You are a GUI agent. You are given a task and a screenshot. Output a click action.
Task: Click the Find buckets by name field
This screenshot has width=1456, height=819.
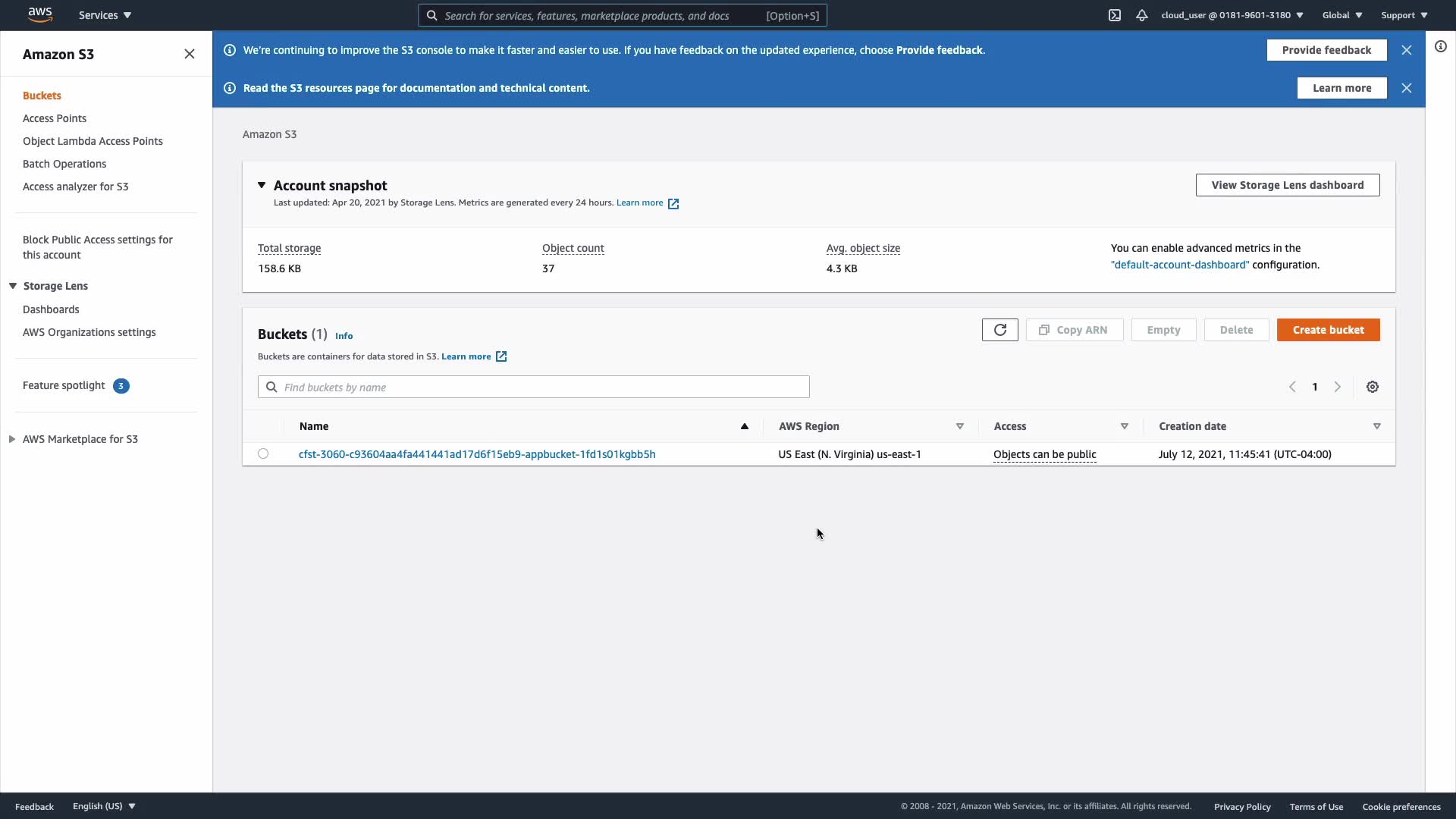tap(533, 387)
